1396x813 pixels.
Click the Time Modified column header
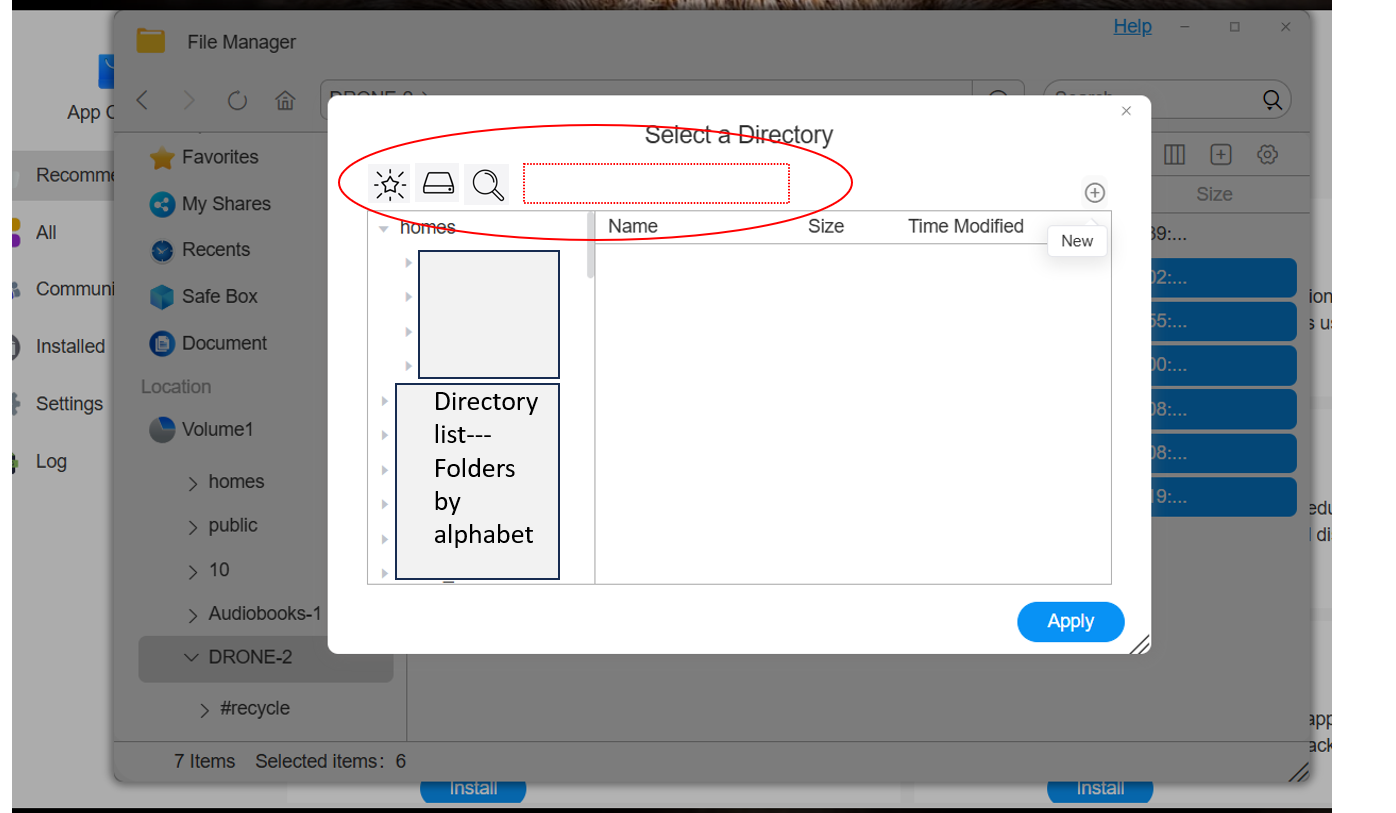coord(965,226)
